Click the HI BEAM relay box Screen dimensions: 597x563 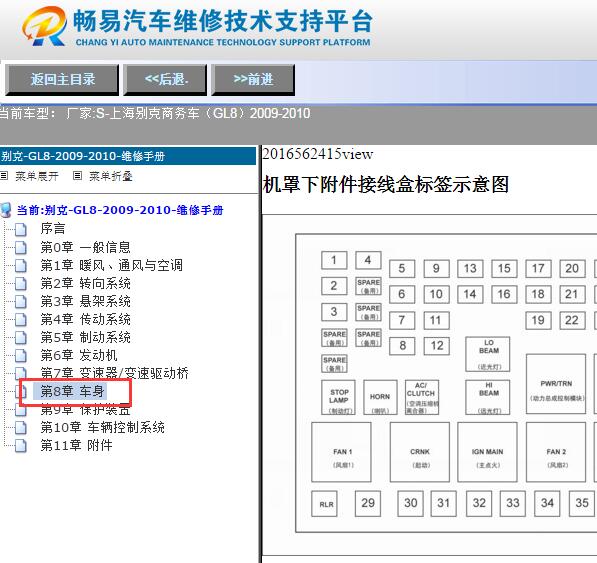488,397
